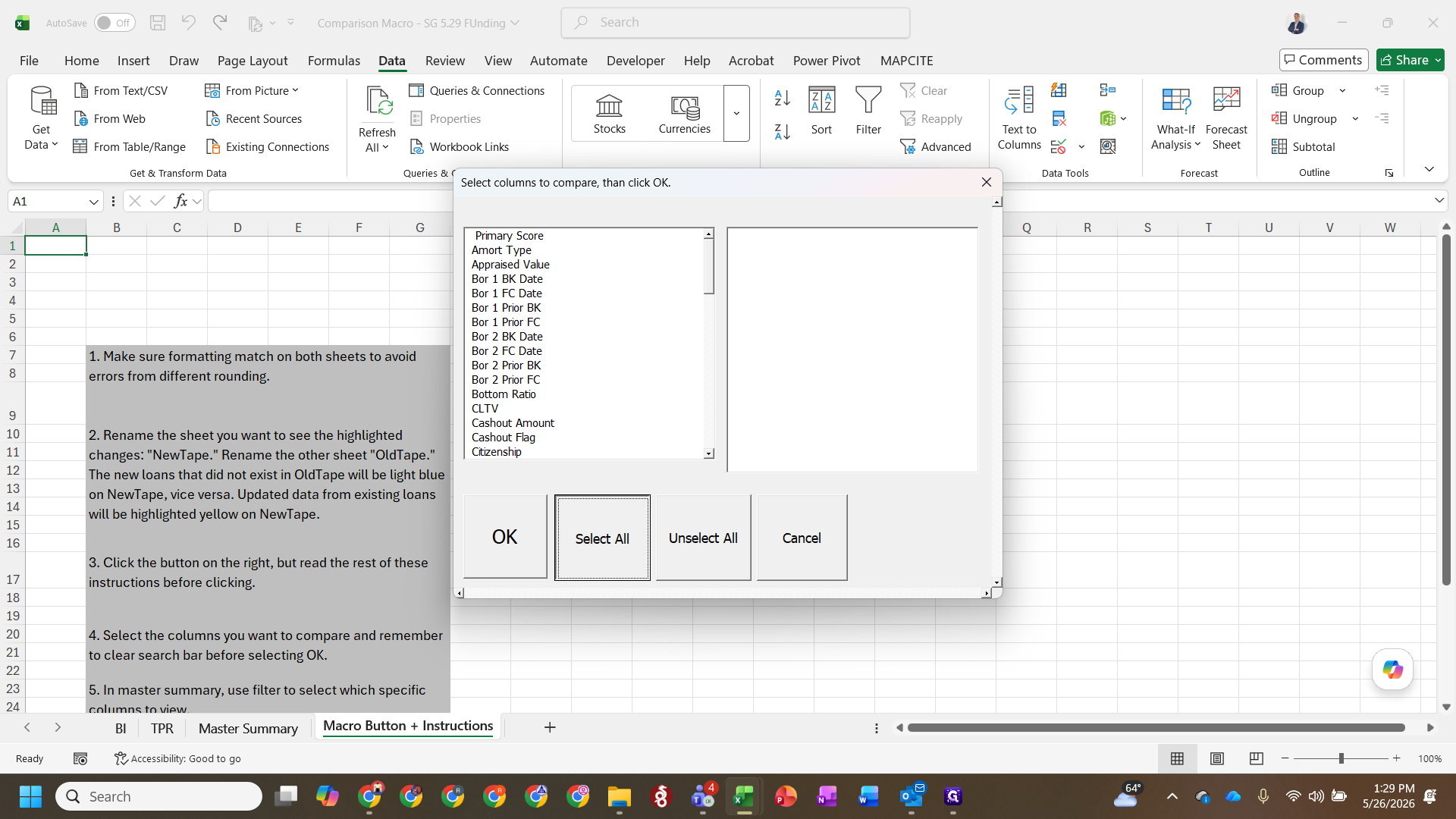1456x819 pixels.
Task: Expand the formula bar
Action: click(1439, 200)
